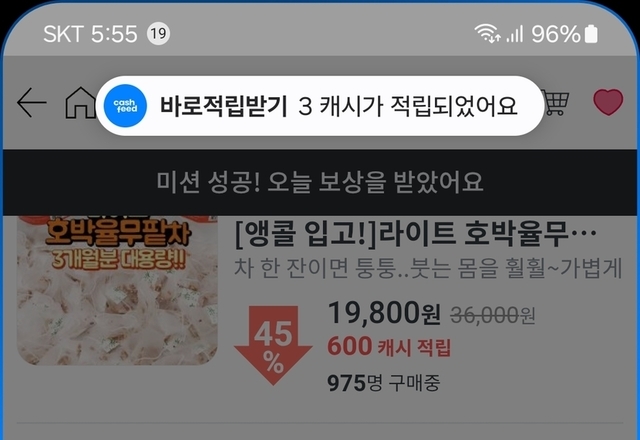
Task: Tap the 차 한 잔이면 product subtitle
Action: tap(428, 268)
